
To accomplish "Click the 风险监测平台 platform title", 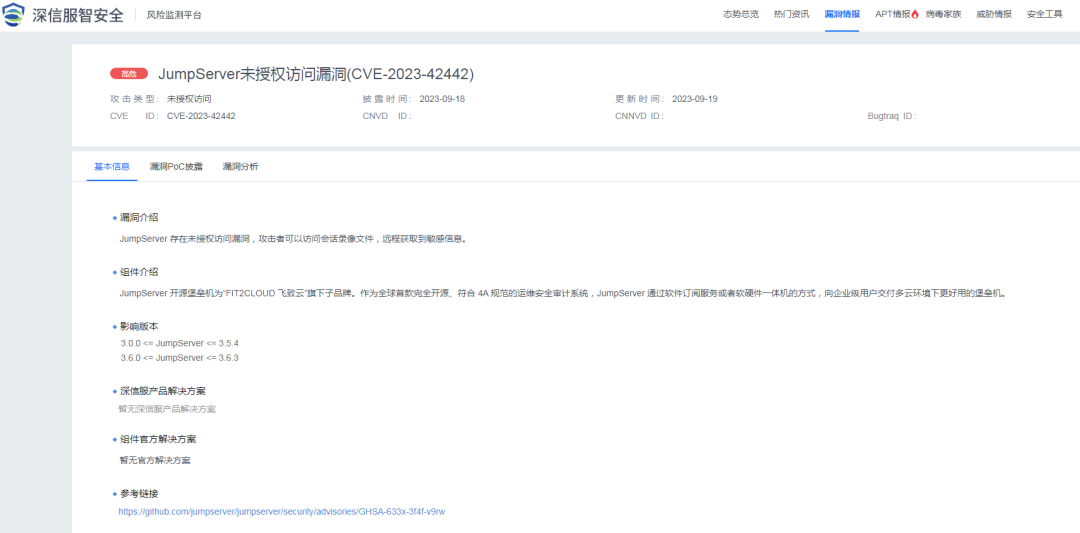I will pos(174,15).
